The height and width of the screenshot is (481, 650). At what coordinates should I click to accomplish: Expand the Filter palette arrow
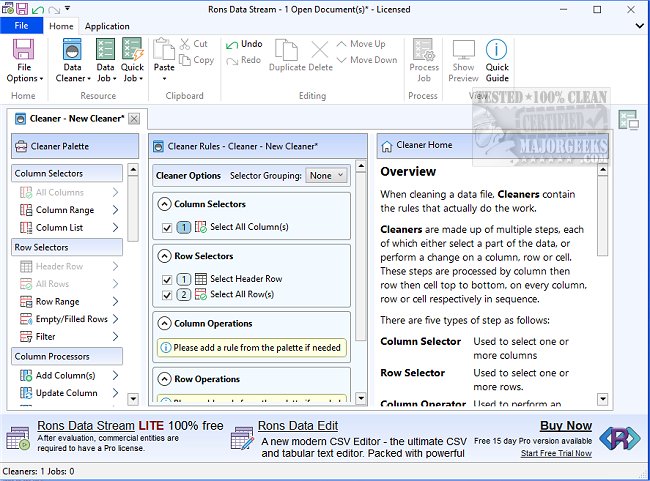pos(115,336)
